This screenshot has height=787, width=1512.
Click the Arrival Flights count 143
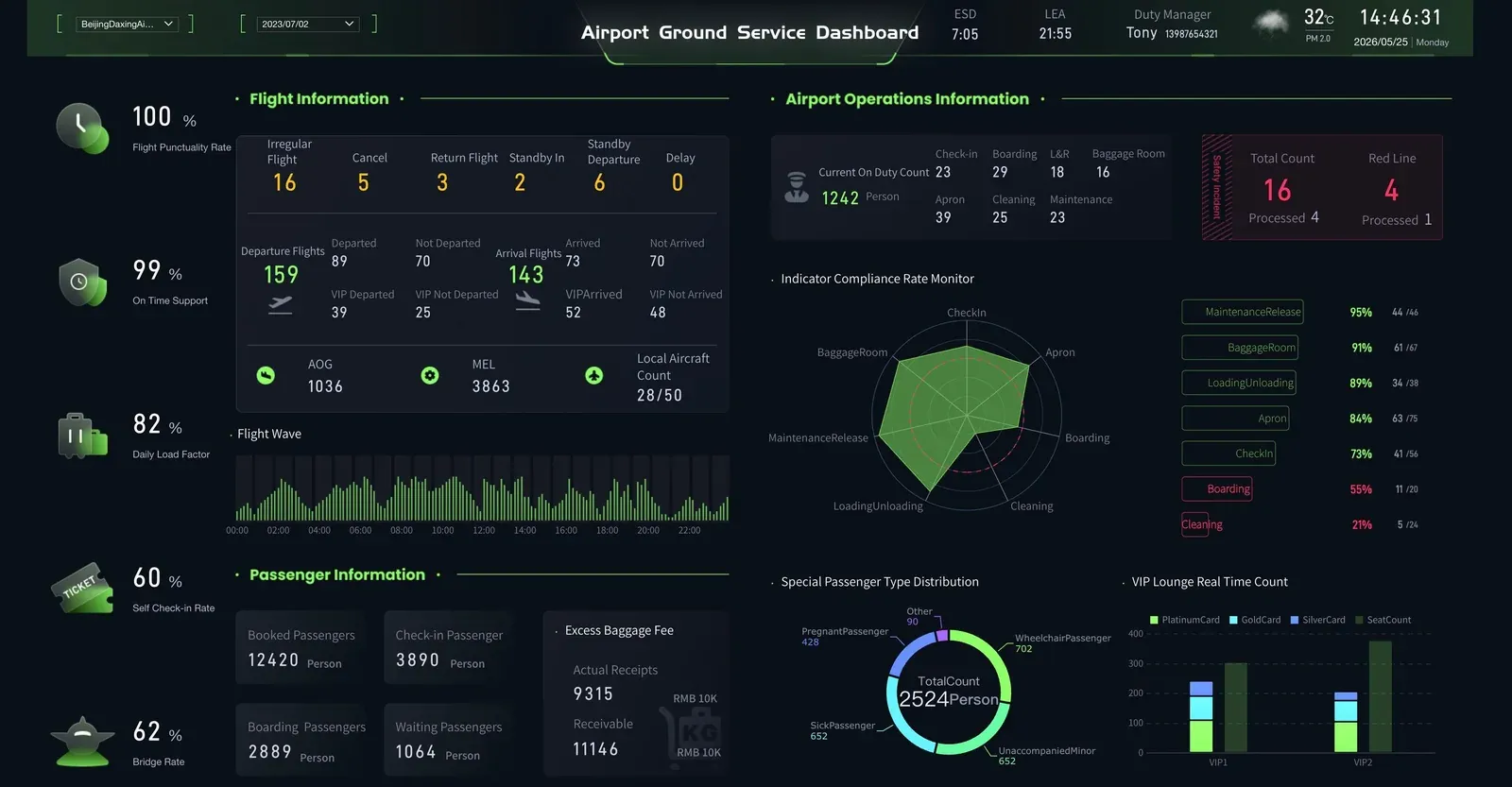coord(526,275)
